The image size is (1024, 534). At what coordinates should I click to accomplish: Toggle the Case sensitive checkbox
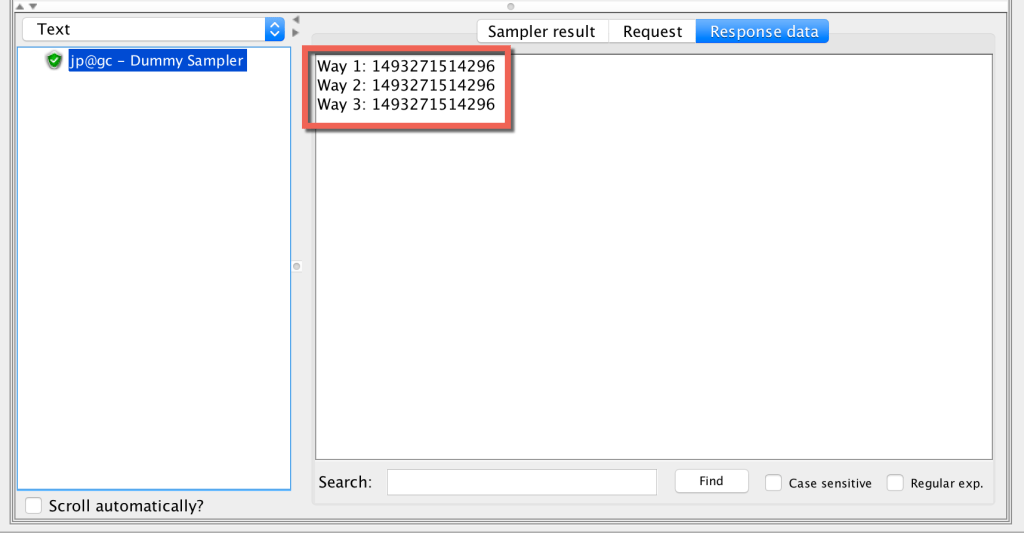(x=773, y=483)
